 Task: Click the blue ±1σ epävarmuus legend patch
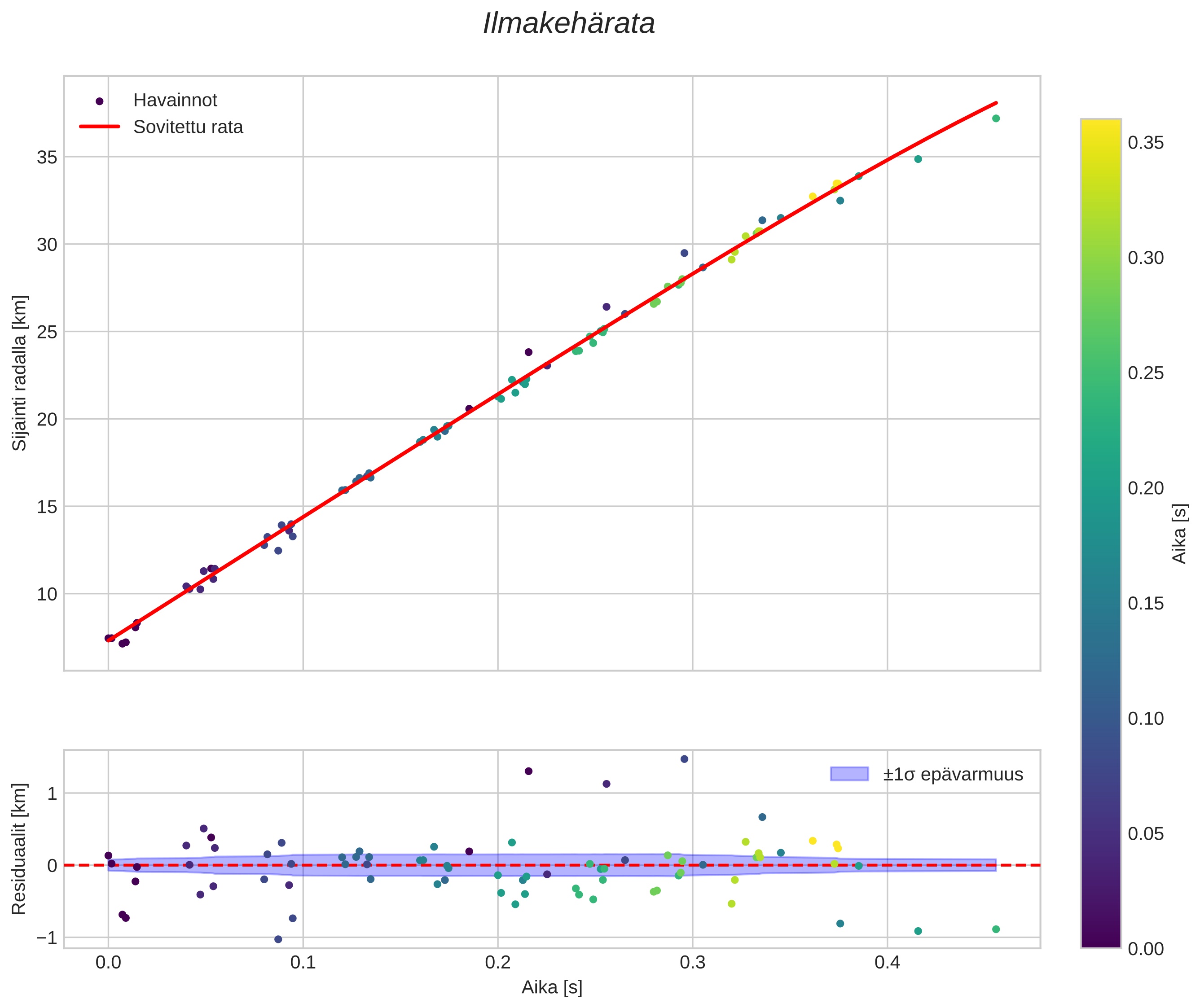849,774
